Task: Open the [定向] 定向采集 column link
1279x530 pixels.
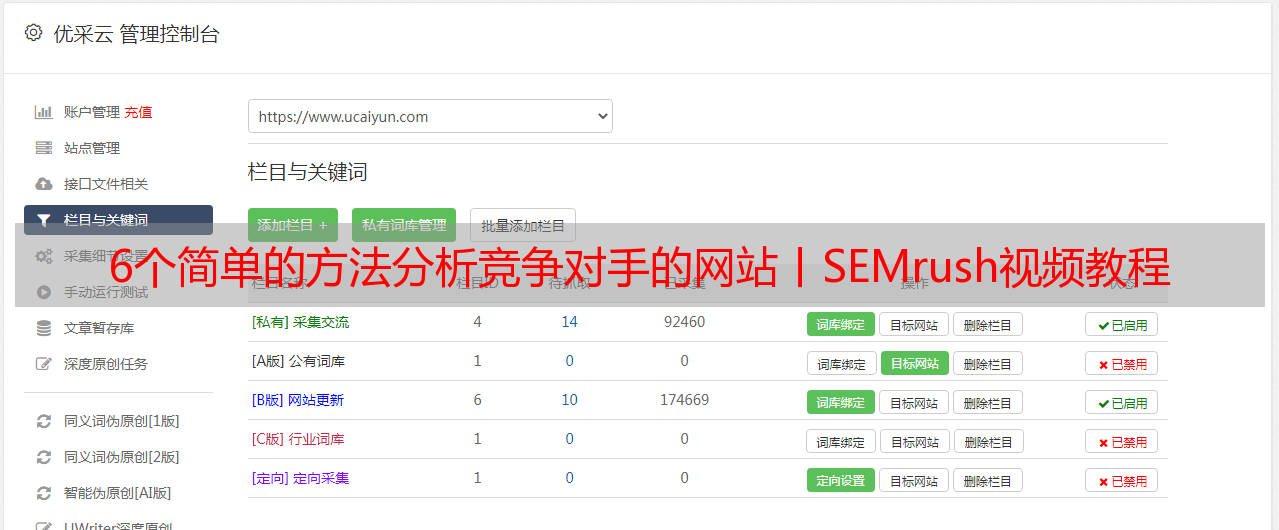Action: (300, 478)
